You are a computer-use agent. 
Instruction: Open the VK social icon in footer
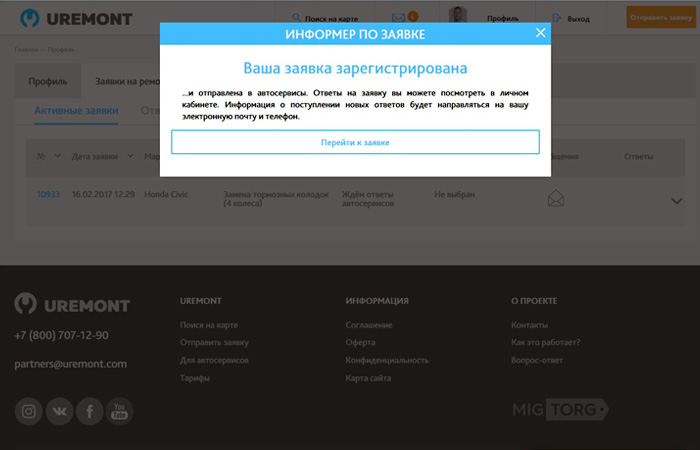pyautogui.click(x=59, y=411)
